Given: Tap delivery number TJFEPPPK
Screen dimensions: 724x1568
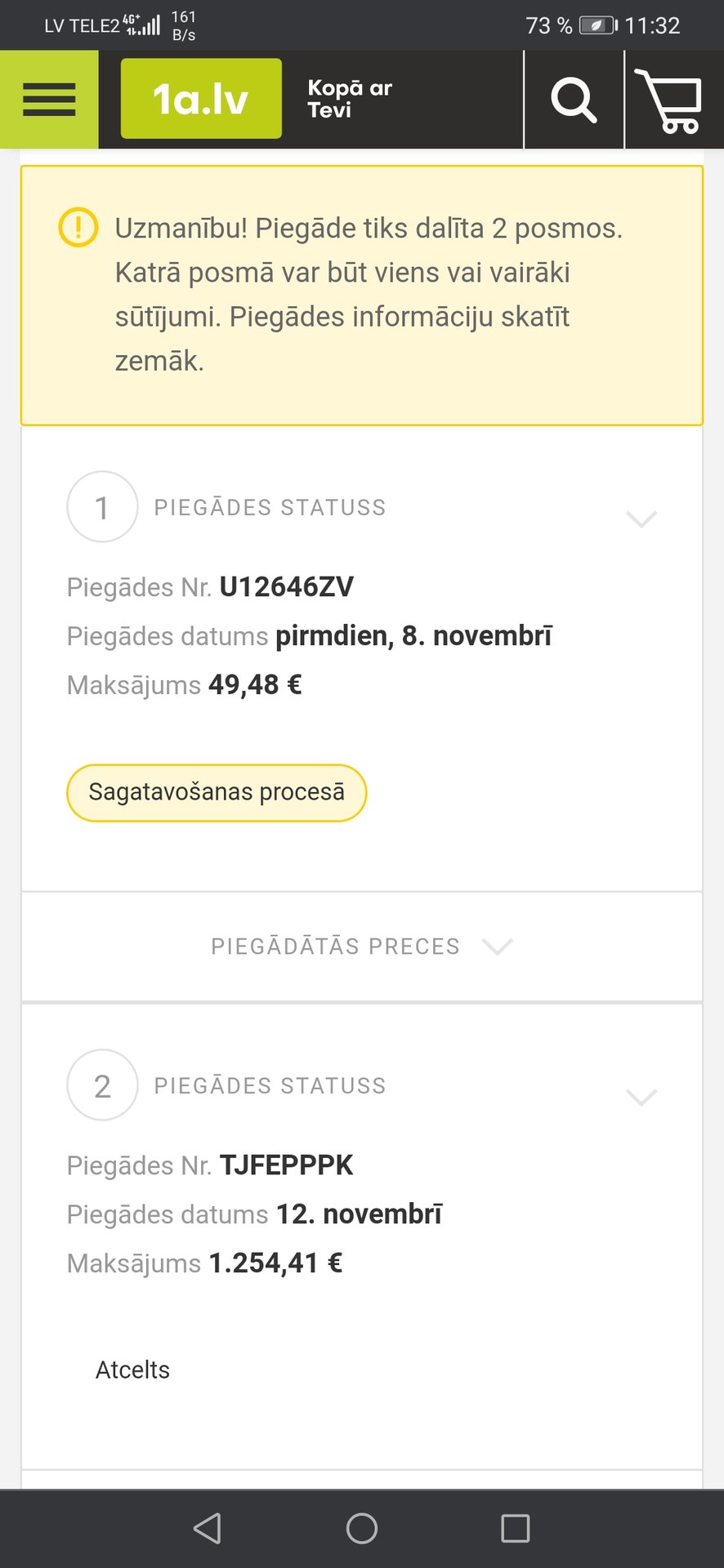Looking at the screenshot, I should (286, 1165).
